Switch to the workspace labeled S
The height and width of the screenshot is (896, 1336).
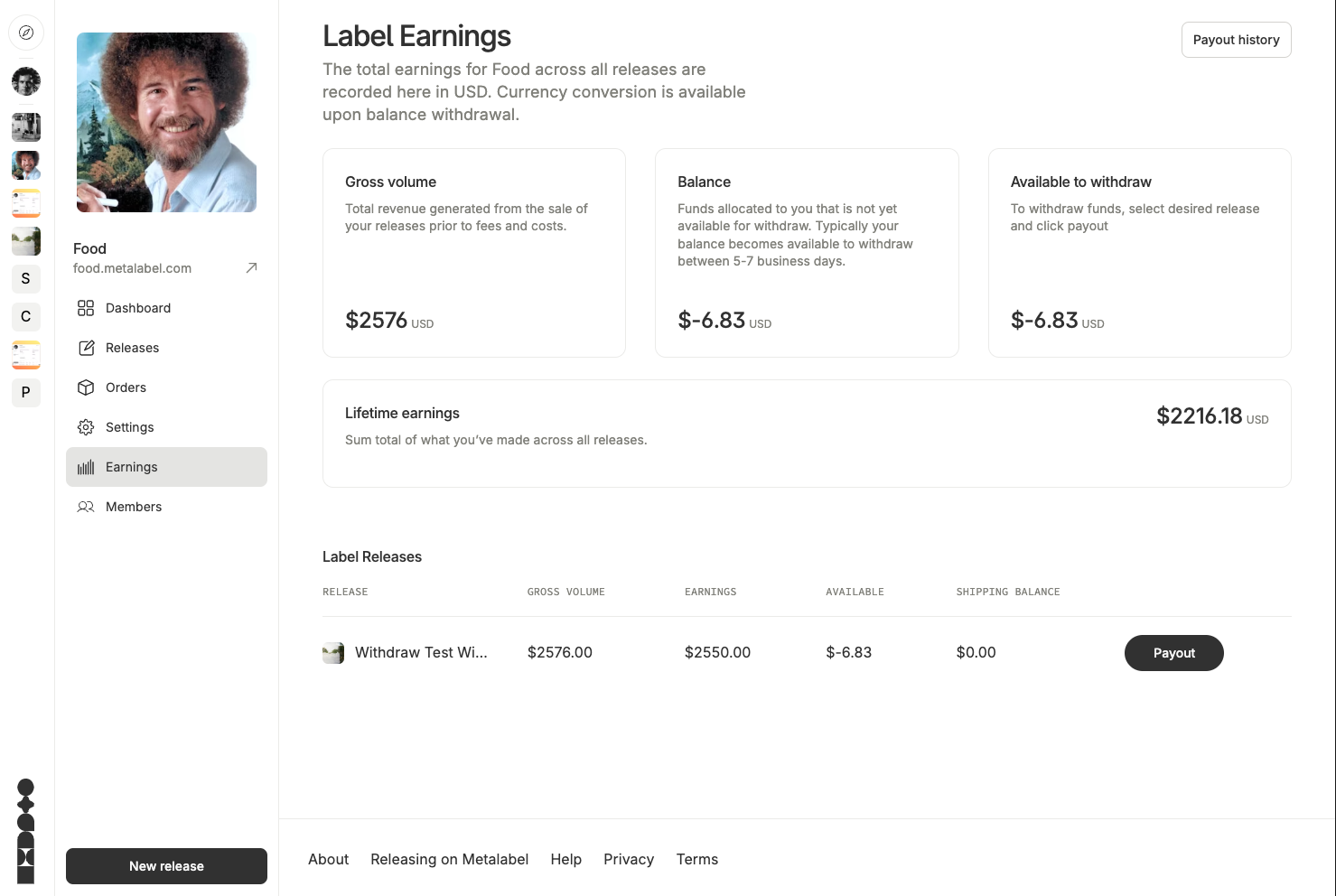26,278
